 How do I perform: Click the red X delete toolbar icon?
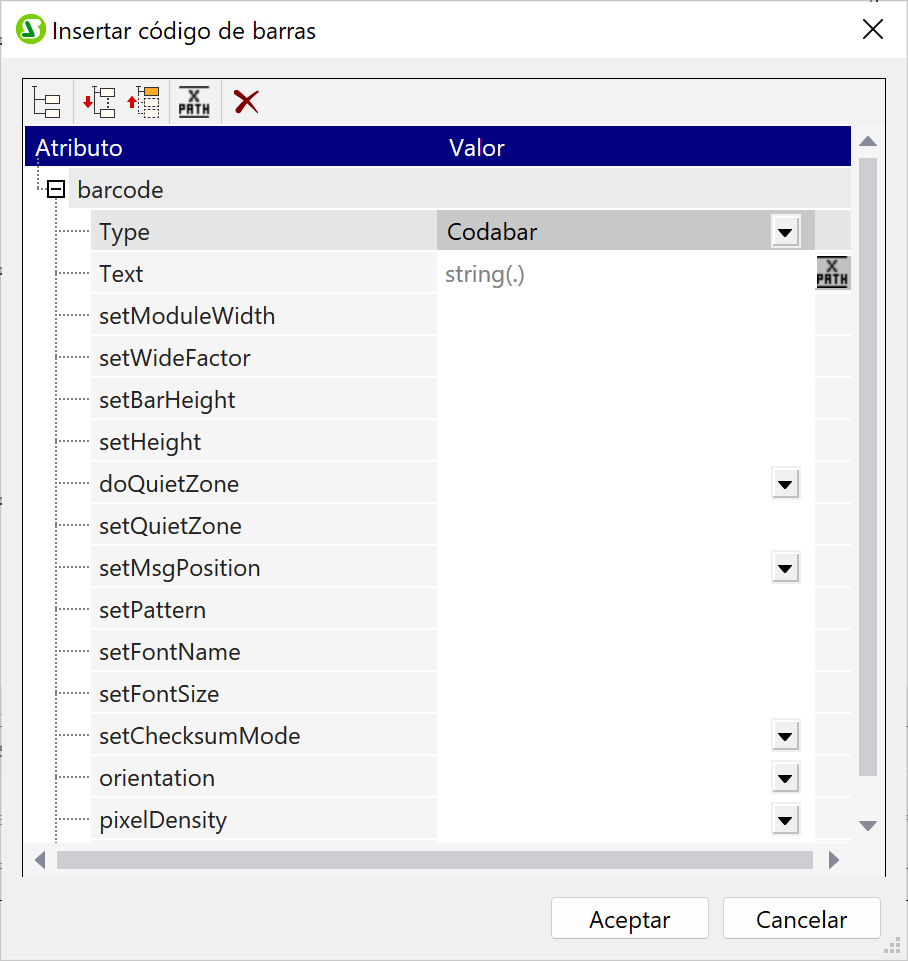(x=246, y=102)
